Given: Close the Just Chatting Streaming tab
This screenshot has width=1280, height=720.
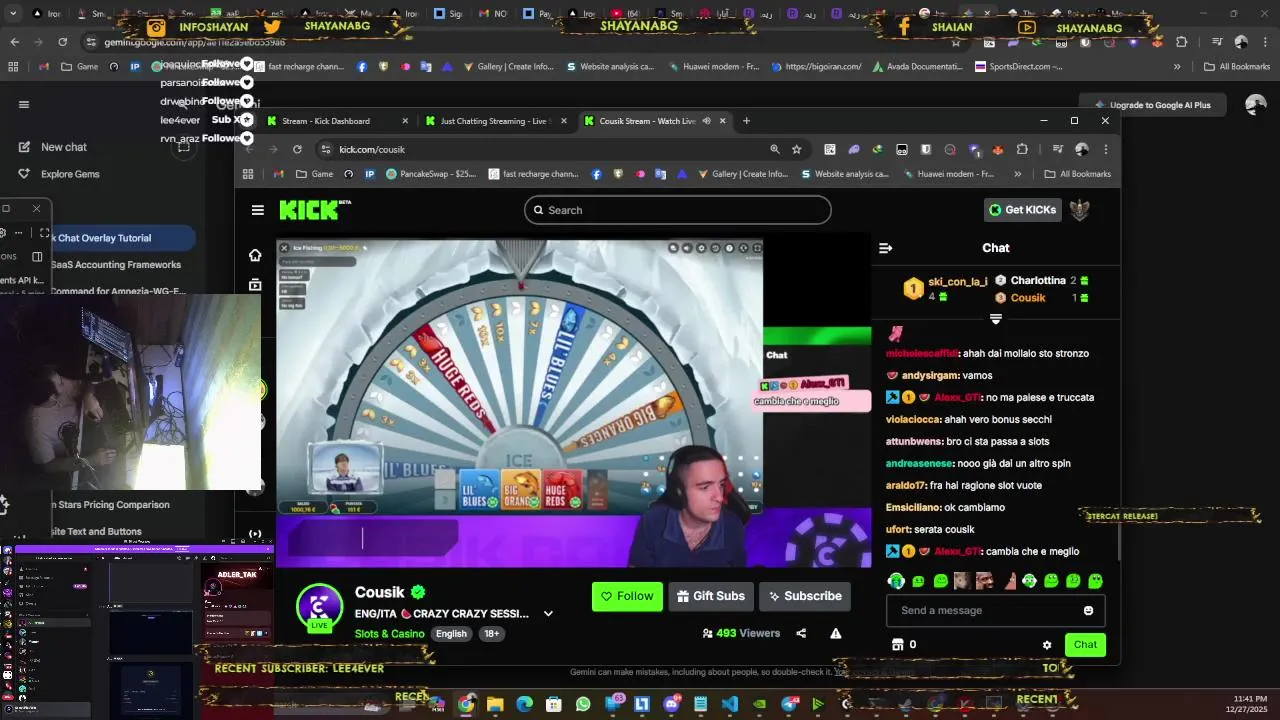Looking at the screenshot, I should tap(563, 121).
